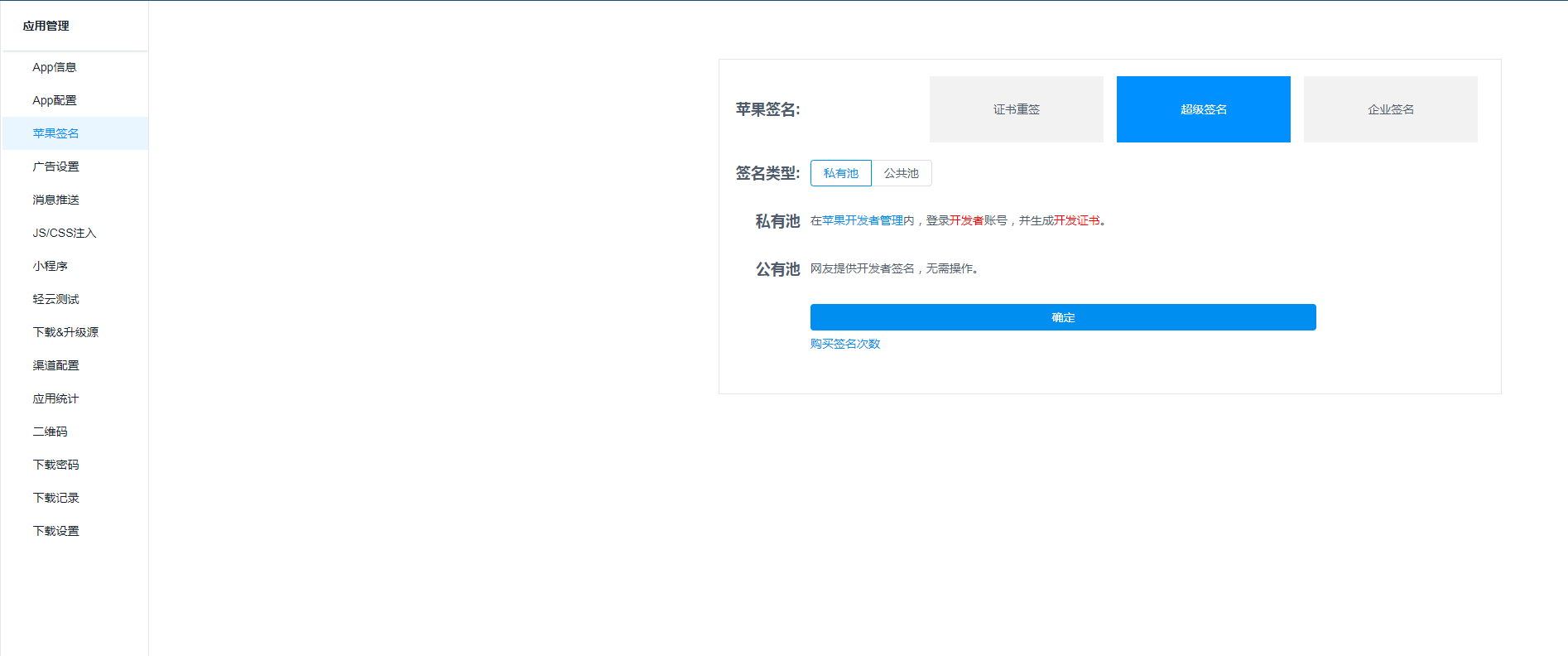View 应用统计 page
The image size is (1568, 656).
75,398
